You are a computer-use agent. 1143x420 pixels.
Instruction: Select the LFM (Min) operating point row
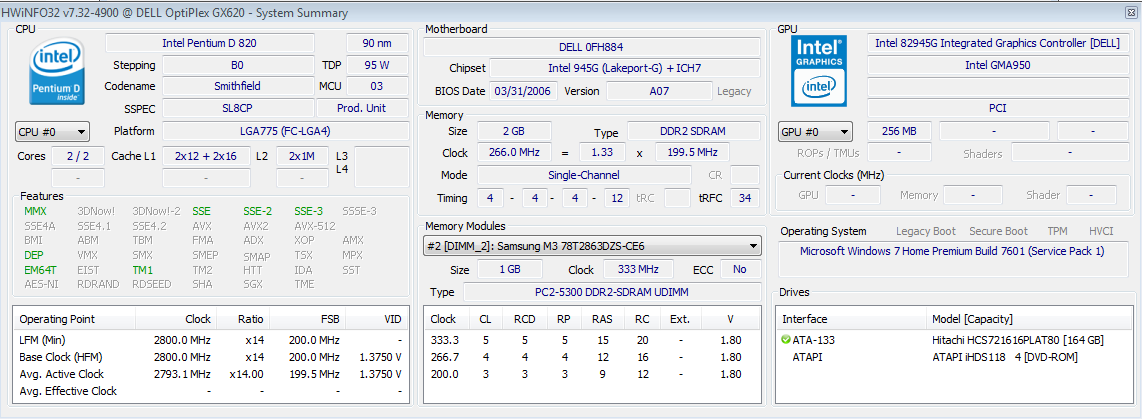tap(211, 341)
